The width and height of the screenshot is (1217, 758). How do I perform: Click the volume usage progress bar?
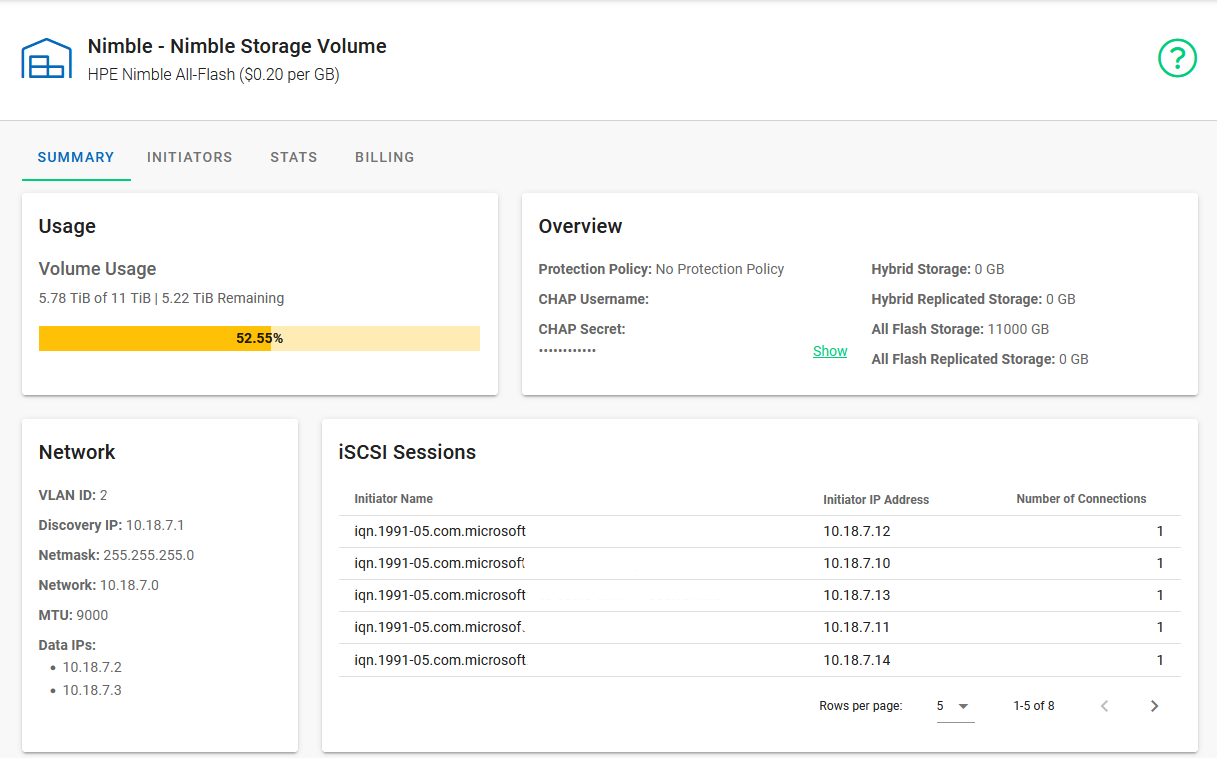(259, 338)
